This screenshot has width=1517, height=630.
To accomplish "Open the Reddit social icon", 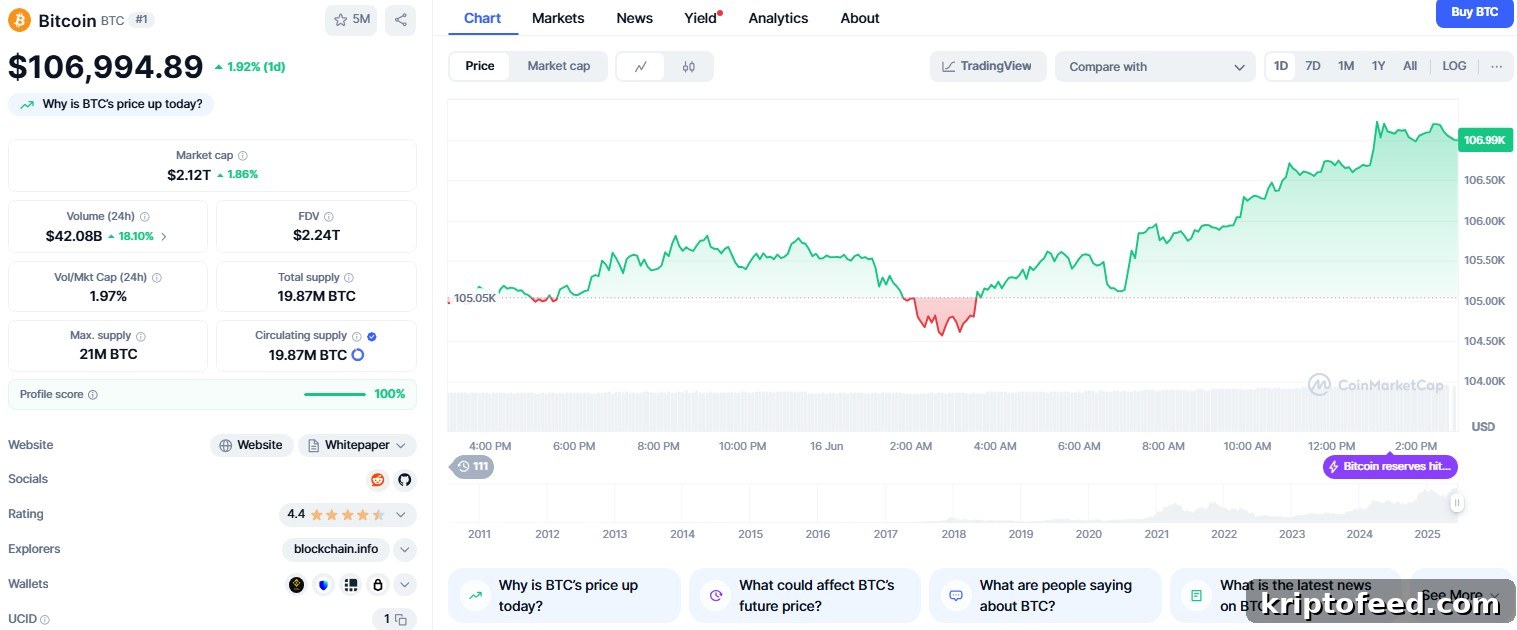I will [377, 480].
